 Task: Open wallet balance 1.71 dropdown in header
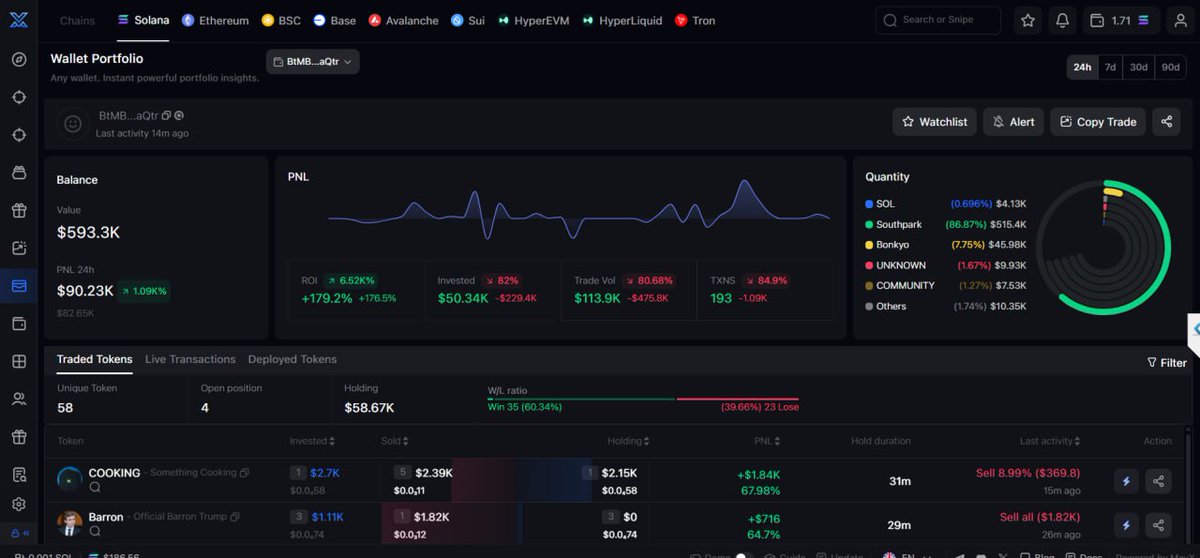1120,20
